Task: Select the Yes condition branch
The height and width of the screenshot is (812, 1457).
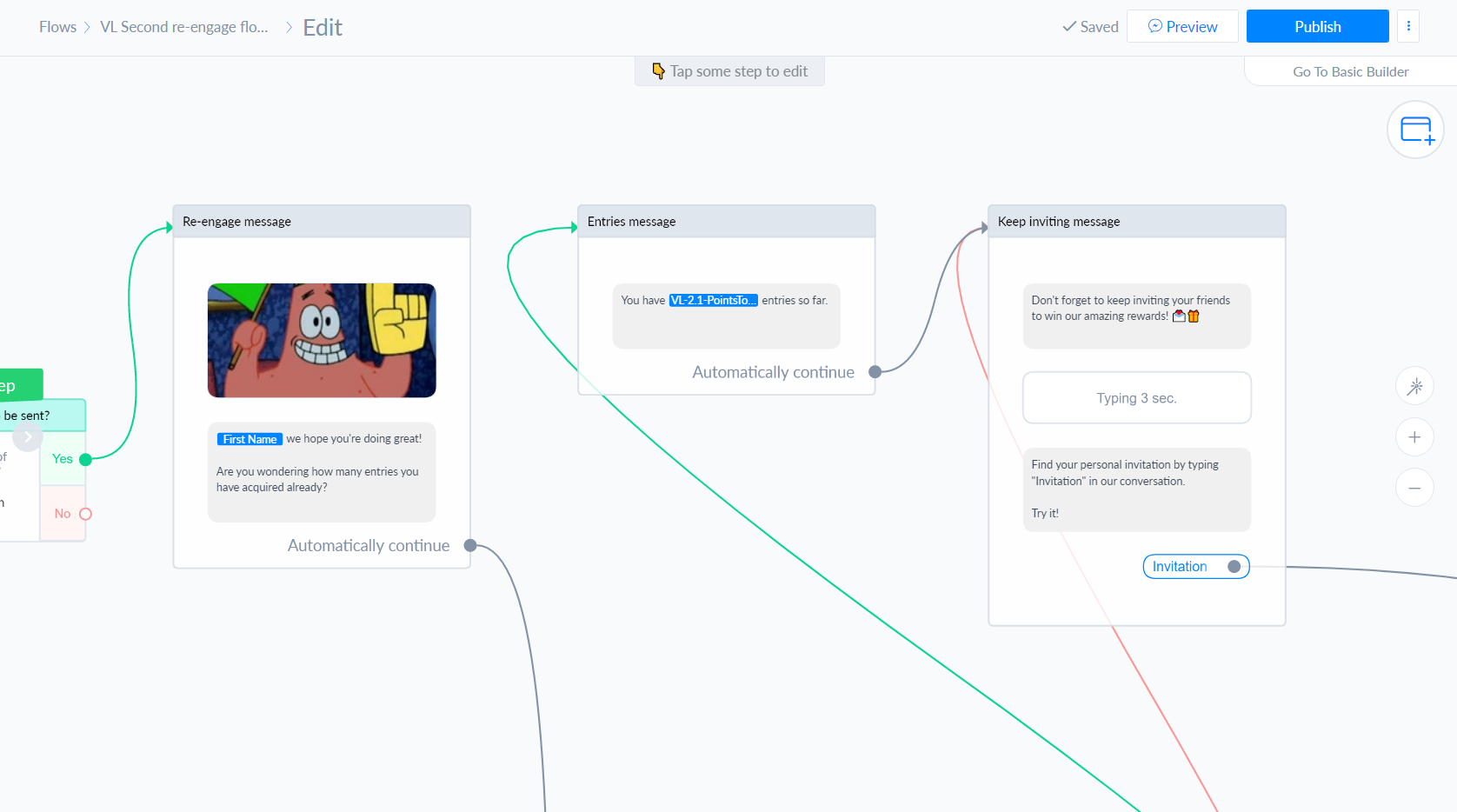Action: (63, 459)
